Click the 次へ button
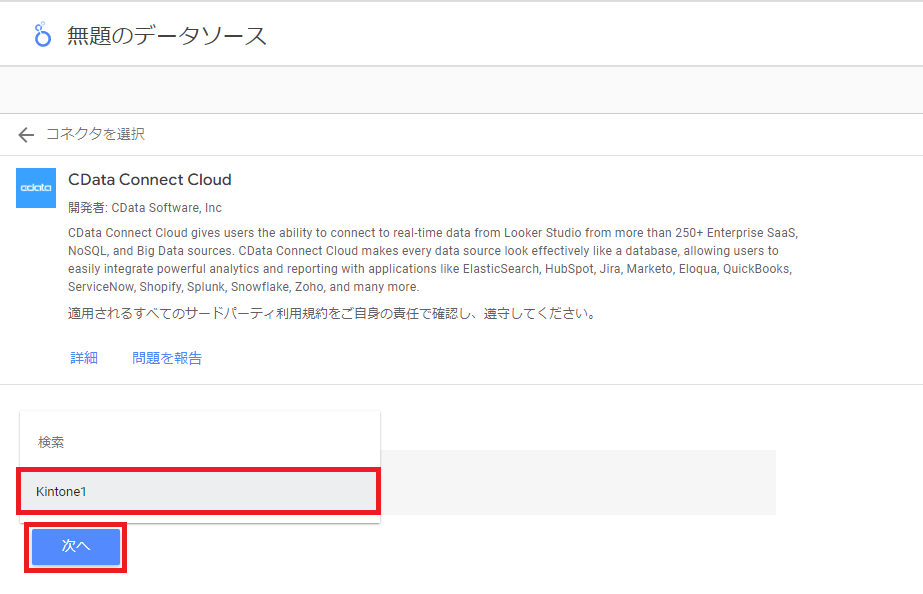The image size is (923, 594). [76, 546]
